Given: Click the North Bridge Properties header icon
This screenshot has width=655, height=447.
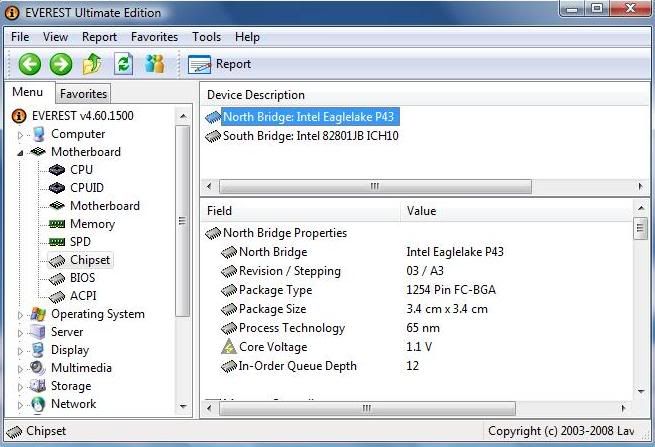Looking at the screenshot, I should coord(213,233).
